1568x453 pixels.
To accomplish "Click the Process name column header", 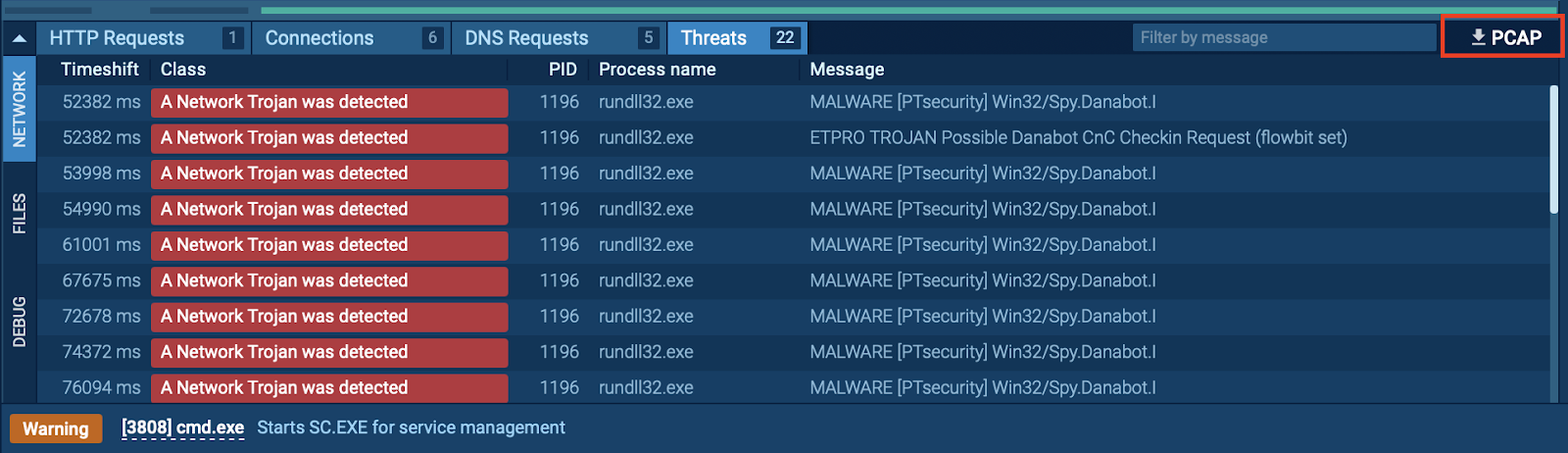I will [657, 70].
